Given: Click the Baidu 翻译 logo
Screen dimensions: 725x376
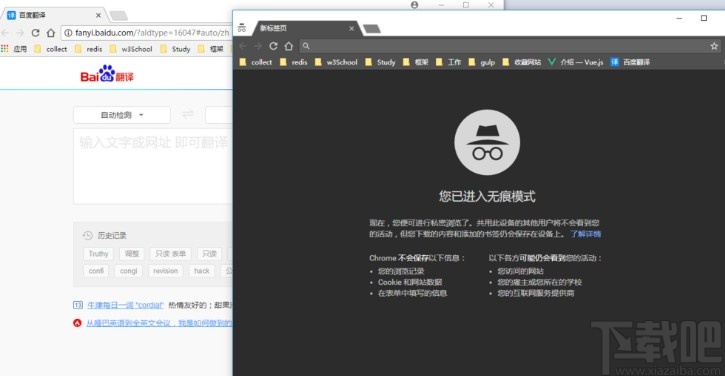Looking at the screenshot, I should [107, 74].
